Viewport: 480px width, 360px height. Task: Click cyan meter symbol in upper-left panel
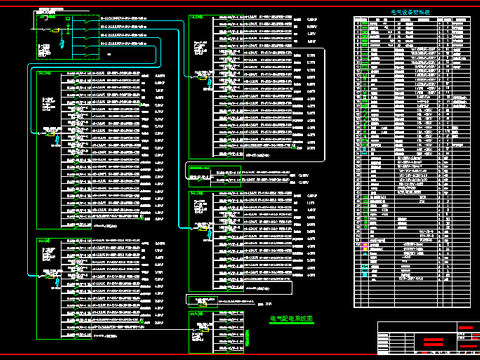point(57,139)
